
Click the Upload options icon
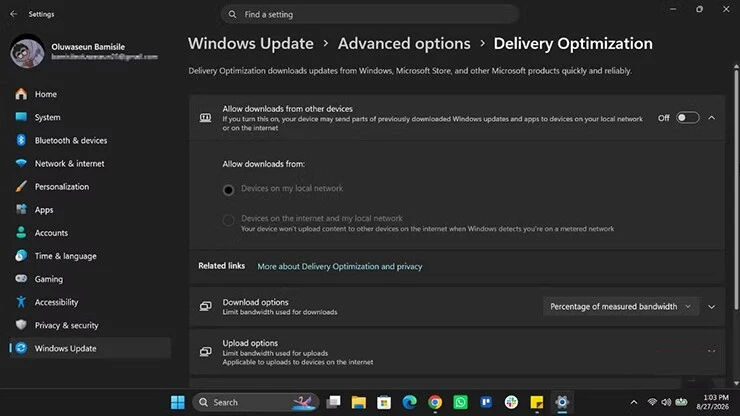[205, 352]
